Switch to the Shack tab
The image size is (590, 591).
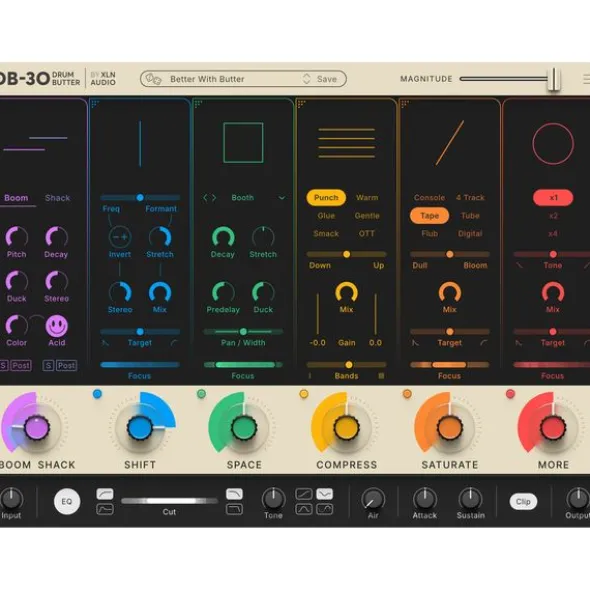click(x=57, y=198)
